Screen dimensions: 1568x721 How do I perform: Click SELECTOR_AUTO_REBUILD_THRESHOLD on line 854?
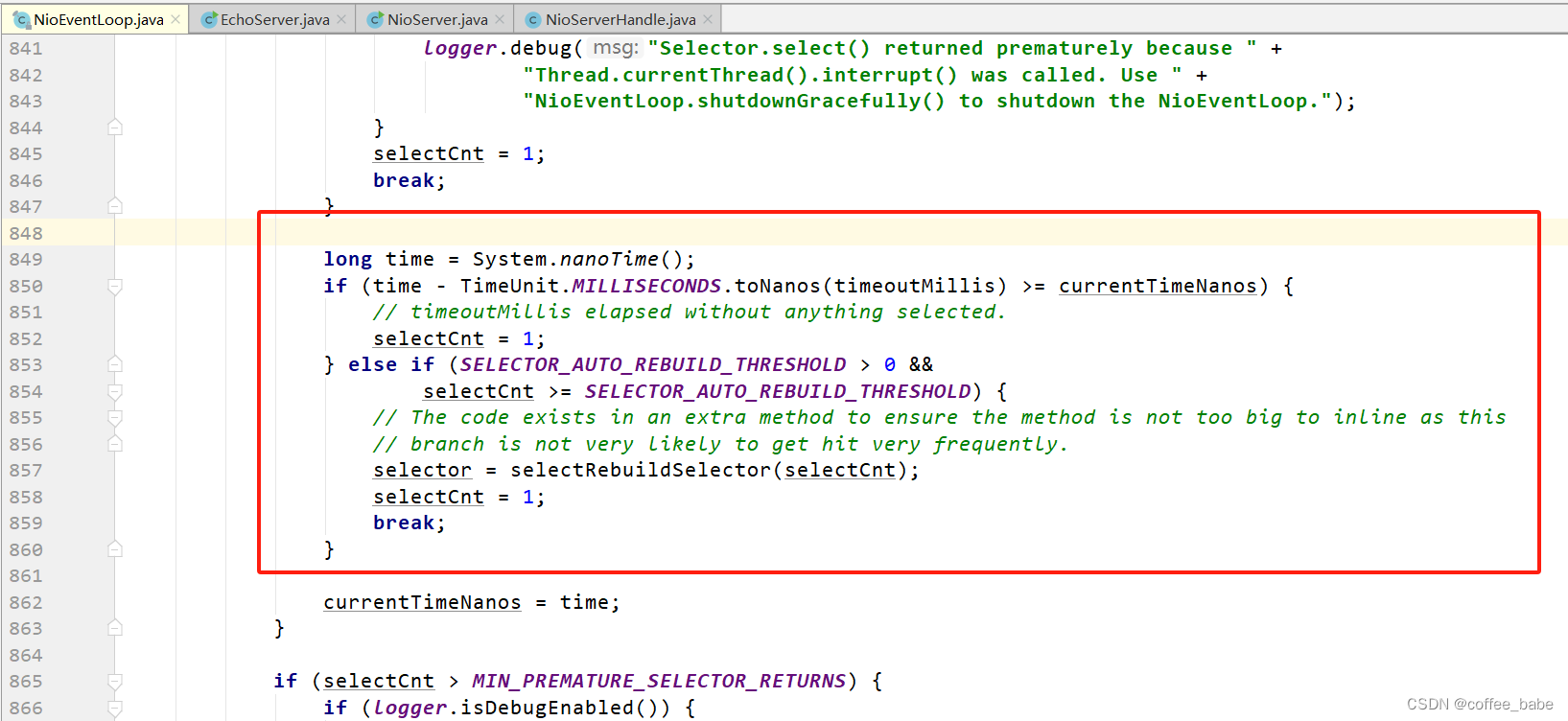pos(778,391)
